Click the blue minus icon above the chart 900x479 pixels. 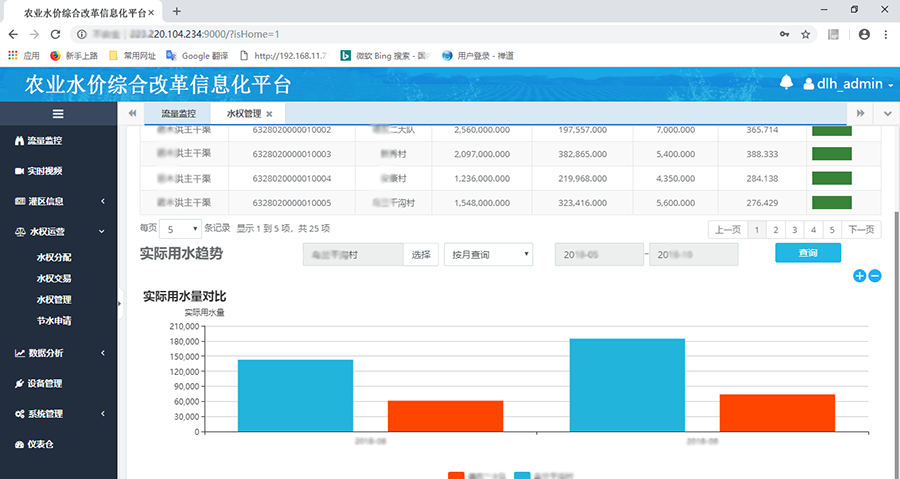875,276
